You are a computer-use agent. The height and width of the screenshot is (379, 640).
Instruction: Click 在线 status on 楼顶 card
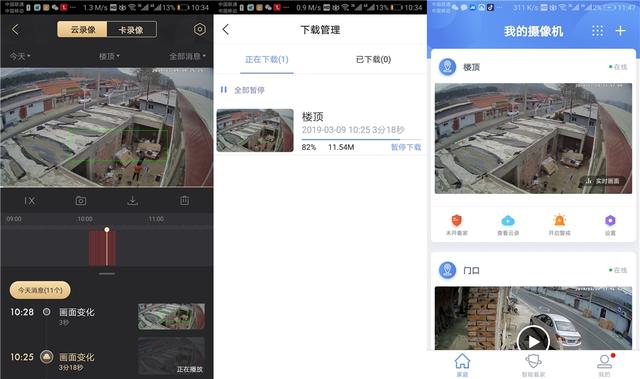tap(618, 67)
